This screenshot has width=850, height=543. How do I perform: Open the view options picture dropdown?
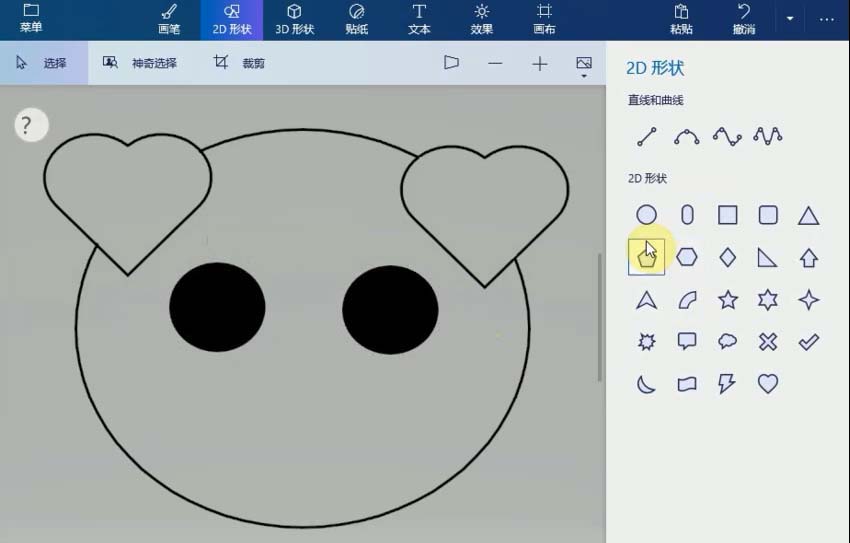click(584, 66)
